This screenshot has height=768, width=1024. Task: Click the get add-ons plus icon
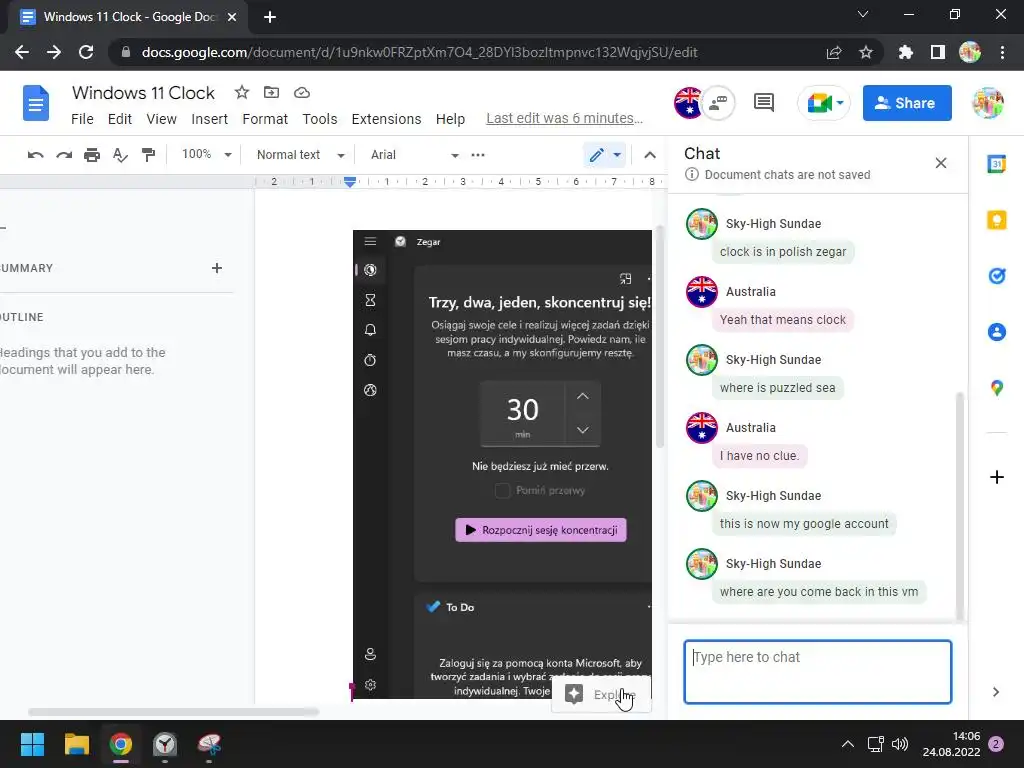[997, 477]
